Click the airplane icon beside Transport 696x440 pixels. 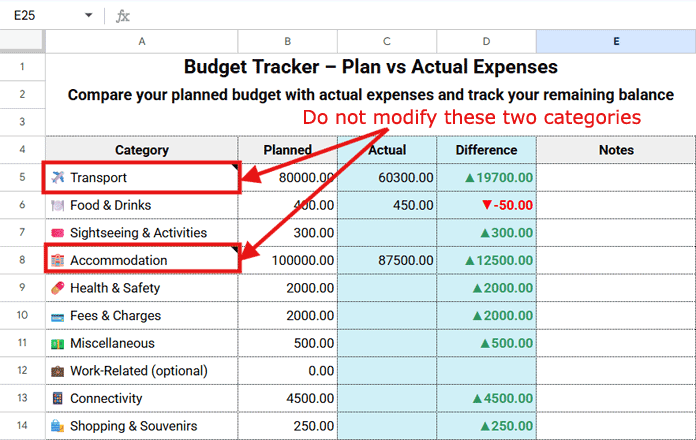(x=58, y=178)
